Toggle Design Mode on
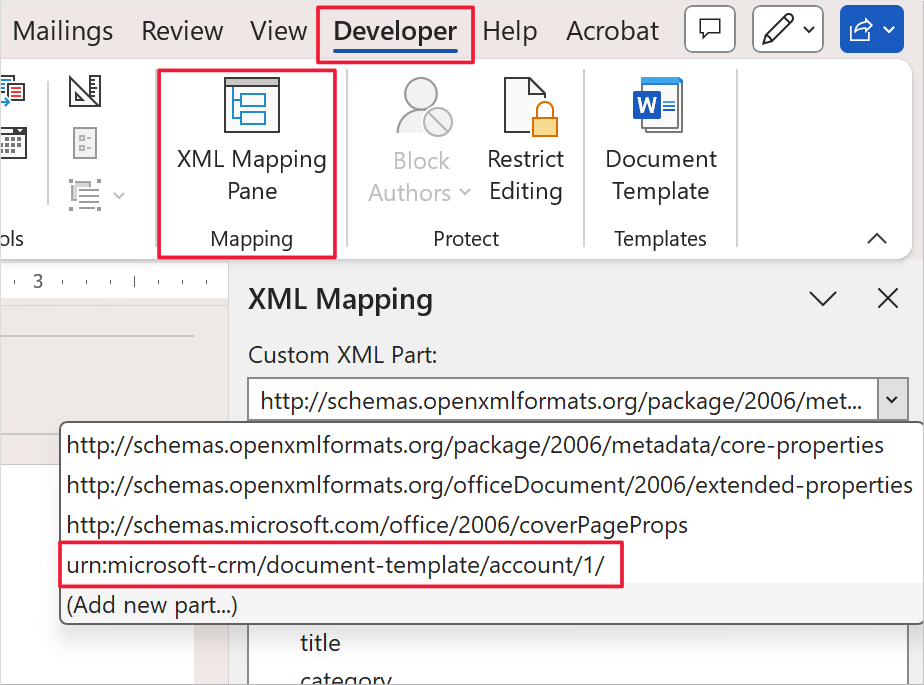Image resolution: width=924 pixels, height=685 pixels. tap(84, 90)
